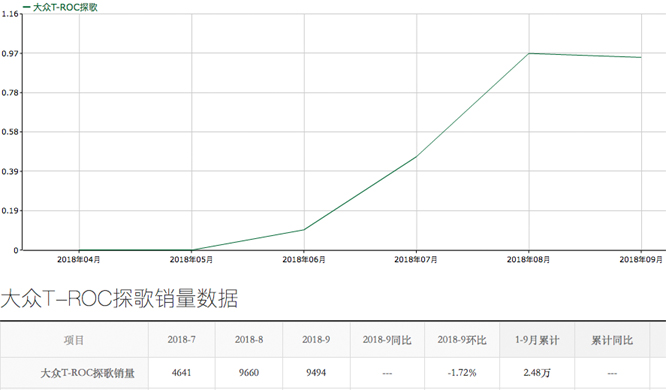The height and width of the screenshot is (390, 666).
Task: Click the 0.78 y-axis value
Action: click(10, 93)
